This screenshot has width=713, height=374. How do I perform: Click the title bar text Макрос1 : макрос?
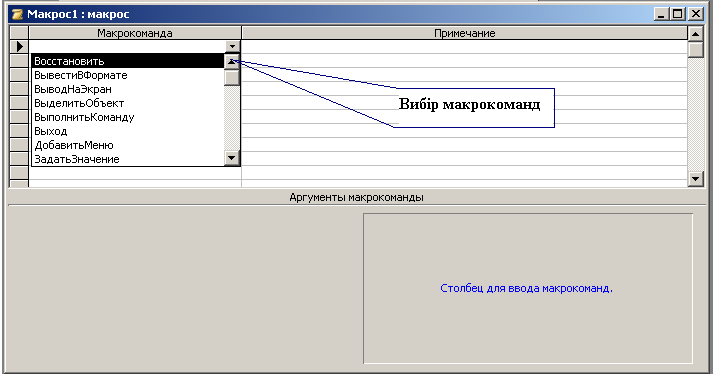click(78, 14)
